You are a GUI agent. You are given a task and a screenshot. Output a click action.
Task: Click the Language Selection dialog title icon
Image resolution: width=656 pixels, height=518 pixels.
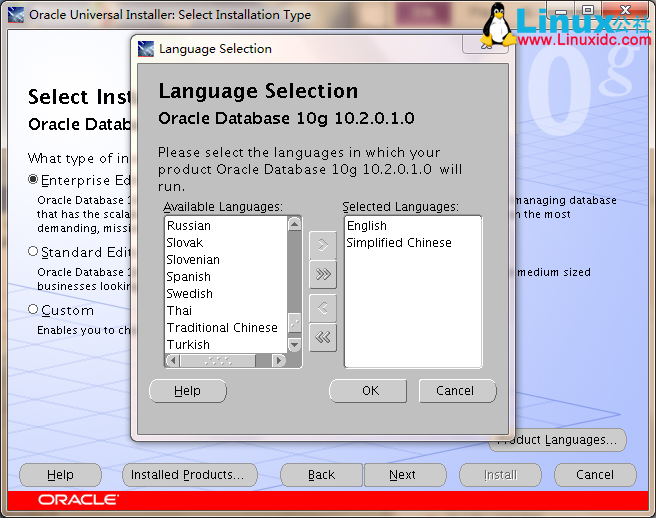coord(146,49)
